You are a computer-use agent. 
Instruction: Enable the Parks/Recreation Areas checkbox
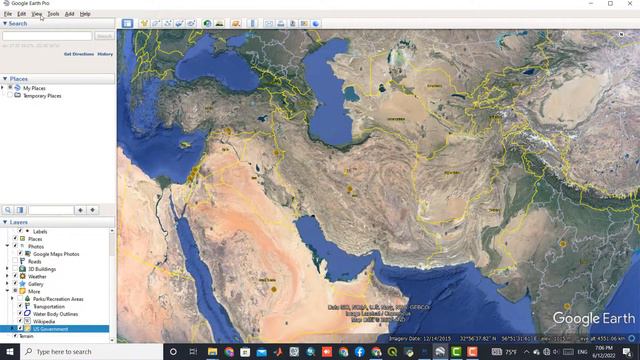click(20, 299)
